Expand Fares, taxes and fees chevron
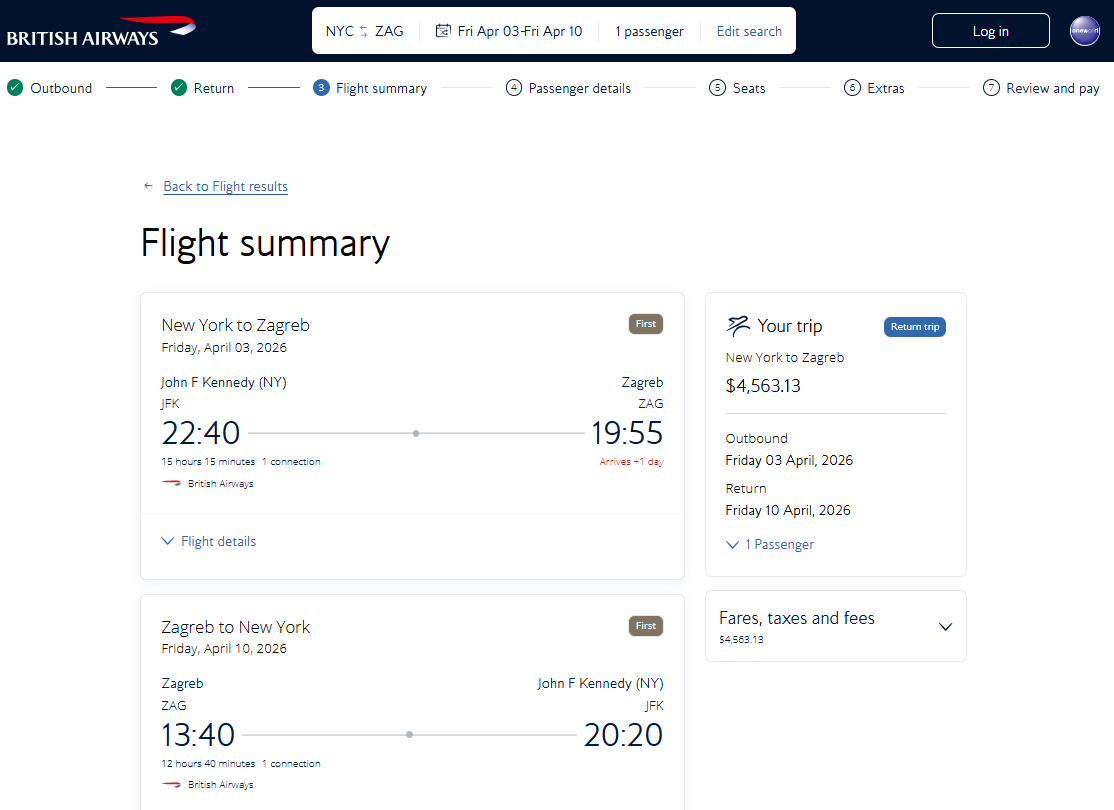This screenshot has width=1114, height=810. (x=945, y=627)
